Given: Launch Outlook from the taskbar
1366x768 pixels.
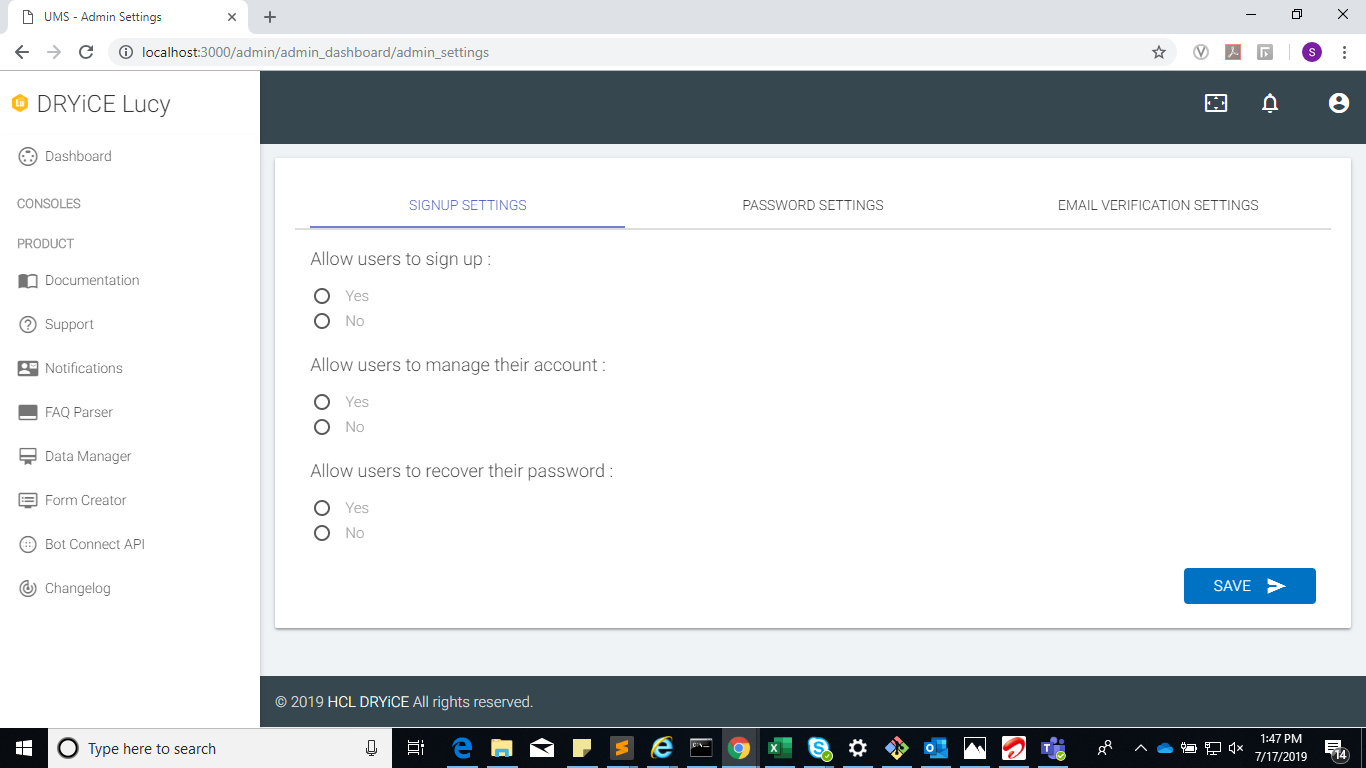Looking at the screenshot, I should (x=935, y=748).
